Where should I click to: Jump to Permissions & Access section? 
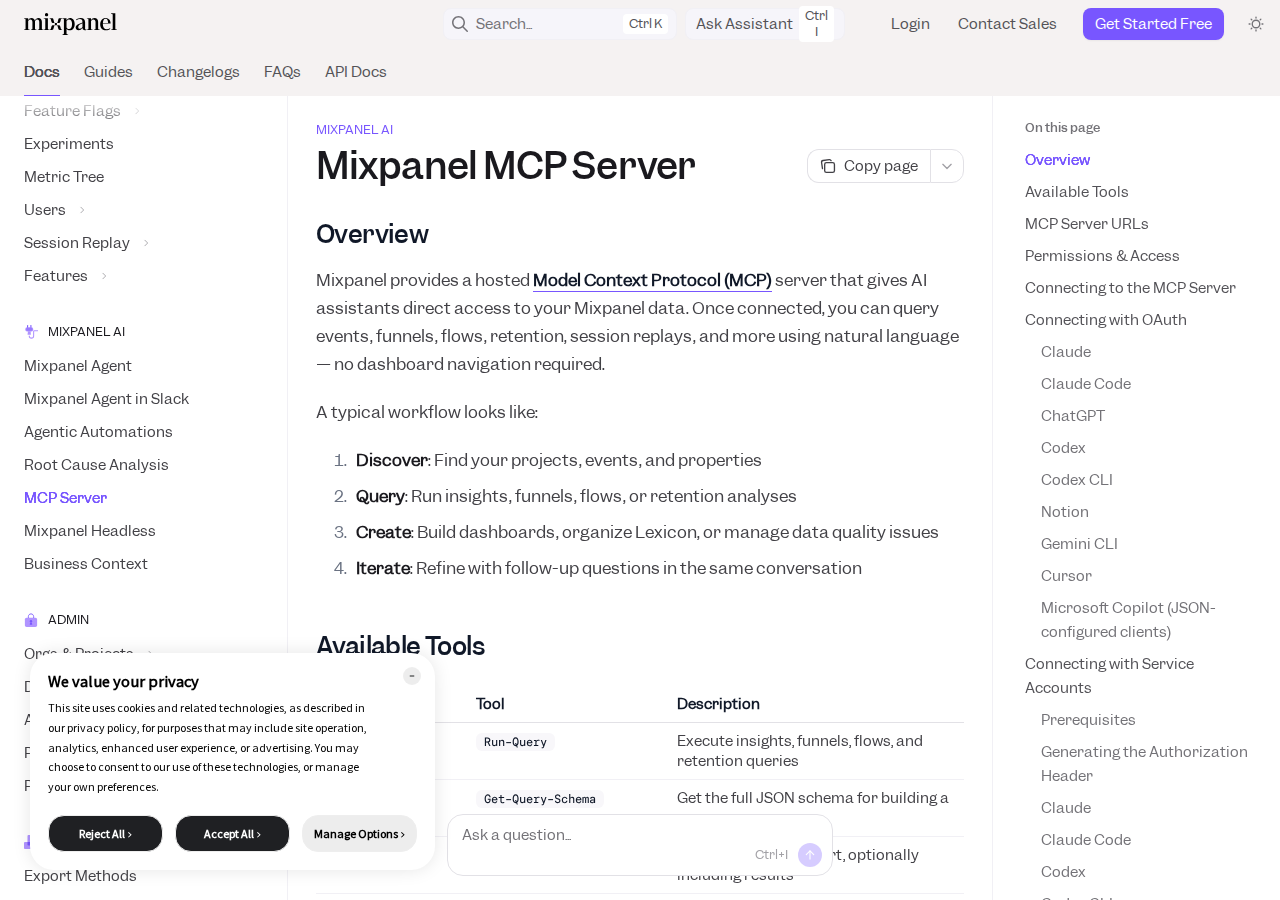click(x=1102, y=256)
